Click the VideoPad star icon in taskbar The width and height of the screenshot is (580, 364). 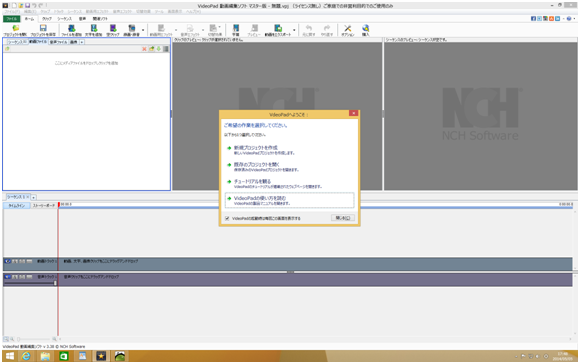click(101, 356)
